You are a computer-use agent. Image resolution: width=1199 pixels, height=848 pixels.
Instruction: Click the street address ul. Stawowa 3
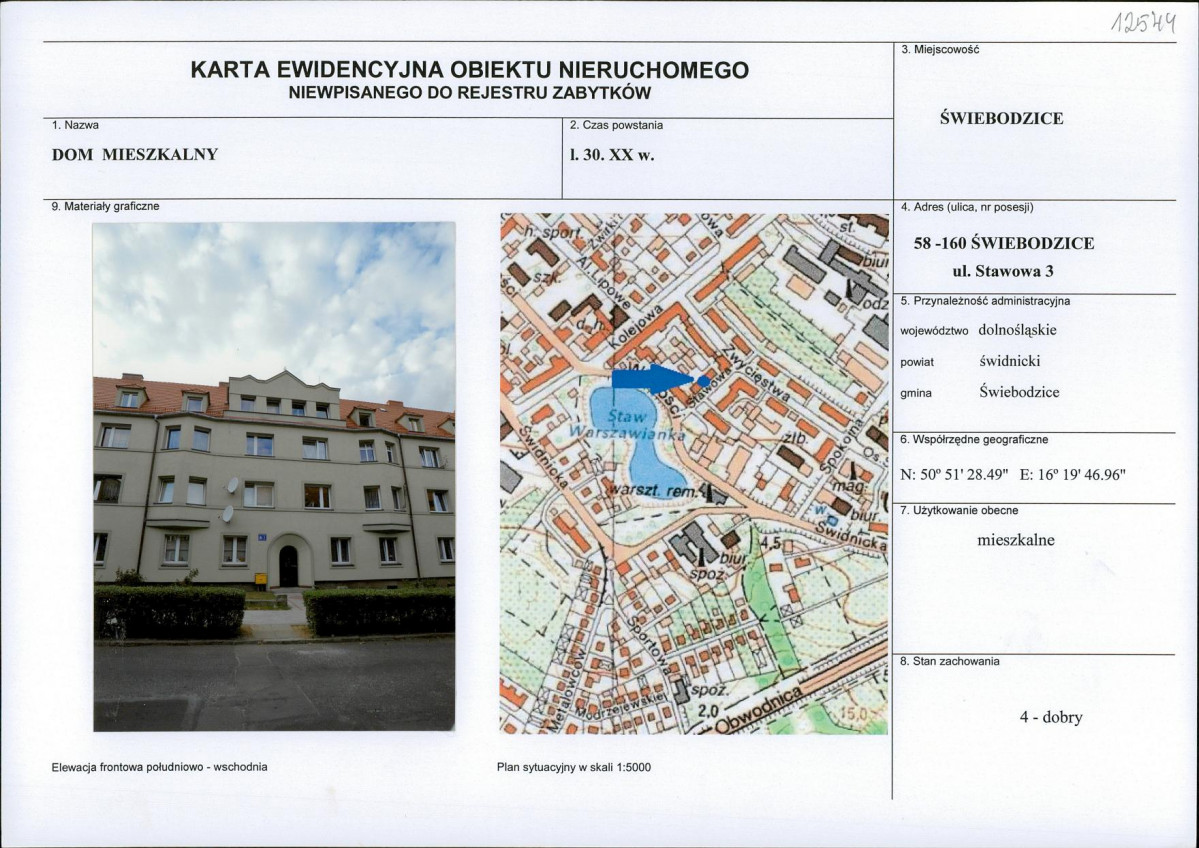[x=1003, y=271]
